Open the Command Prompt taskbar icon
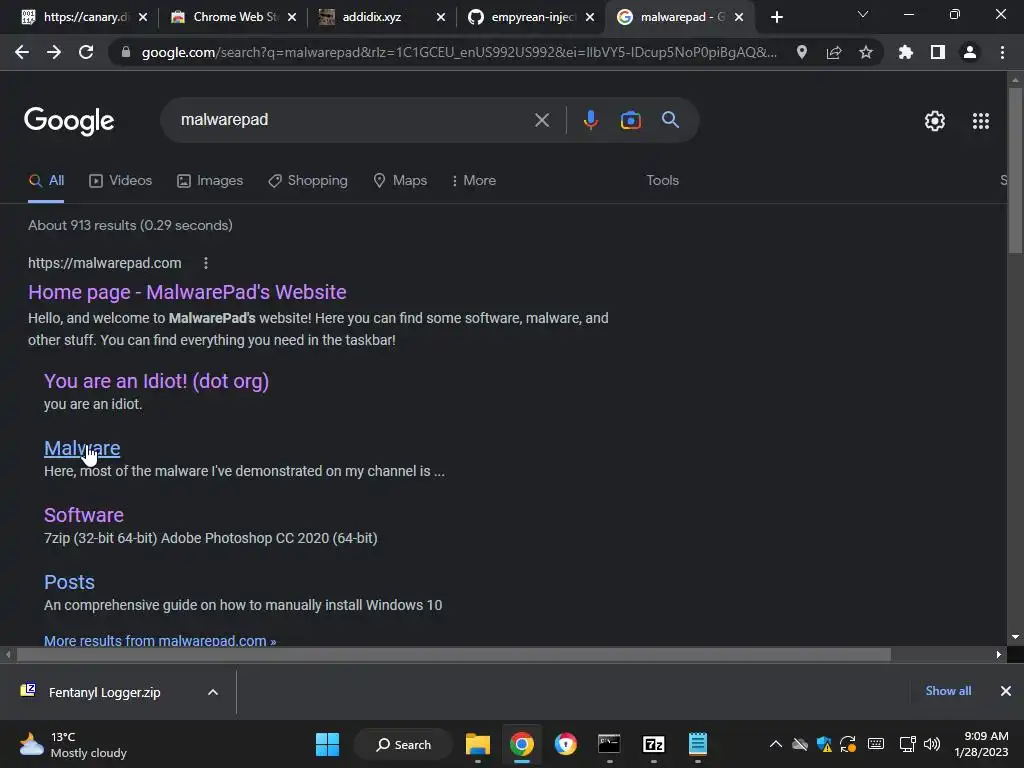 click(x=609, y=744)
